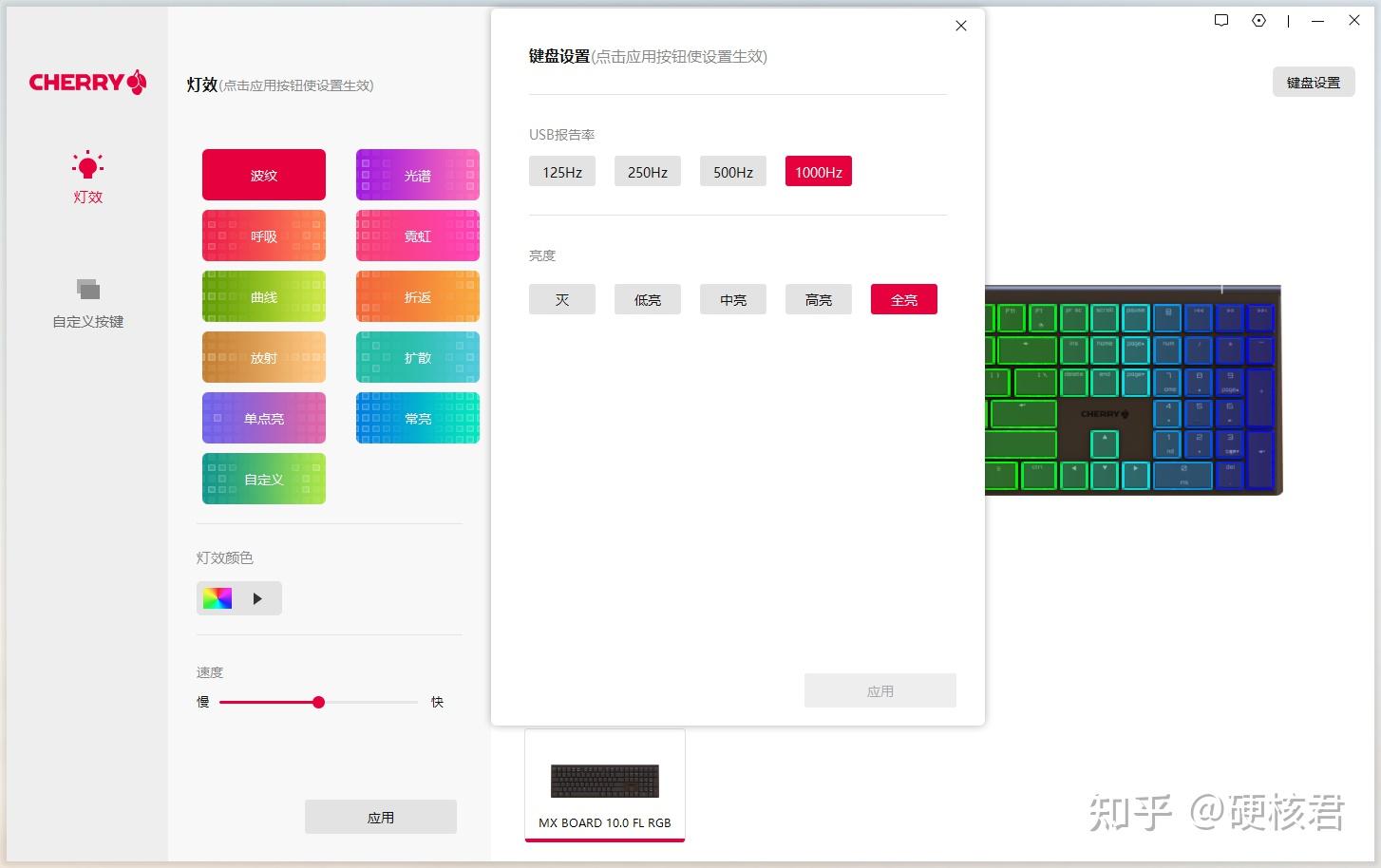Switch USB report rate to 125Hz
Screen dimensions: 1381x868
click(561, 171)
